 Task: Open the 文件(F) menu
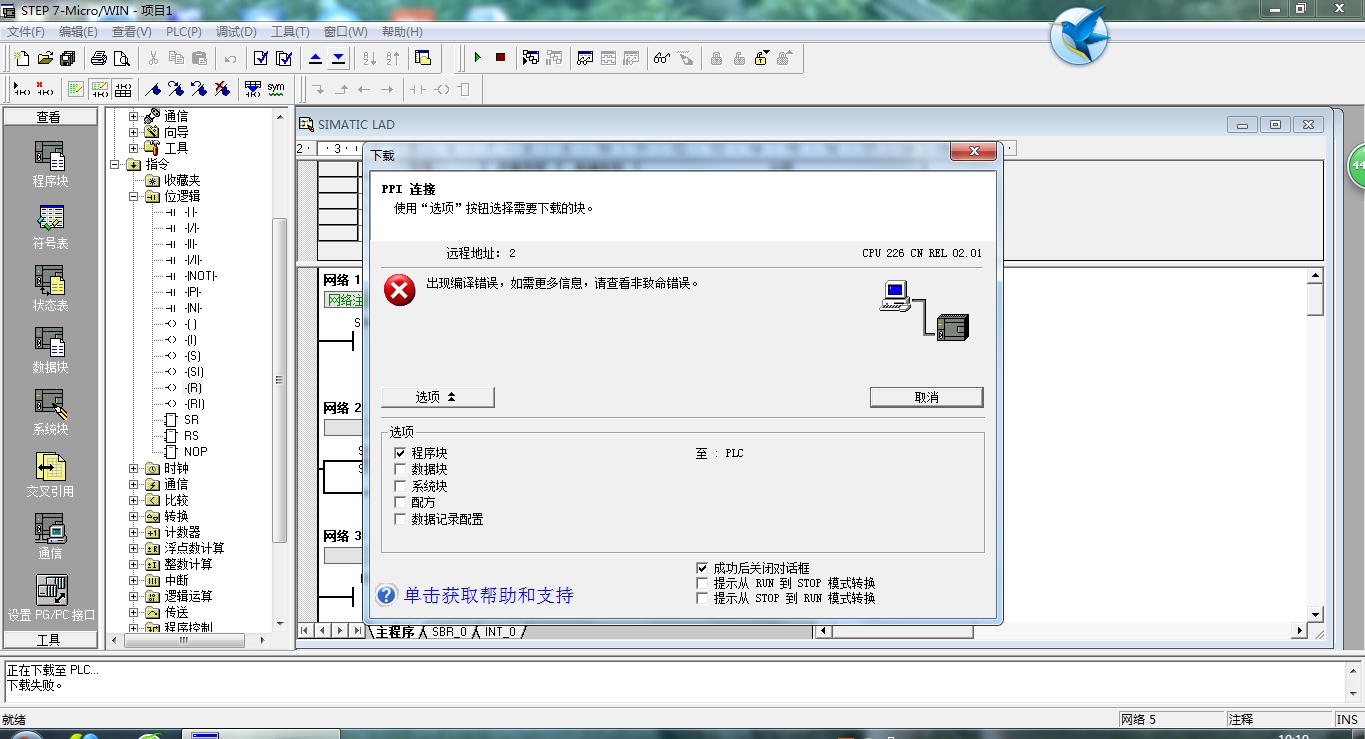pyautogui.click(x=26, y=32)
